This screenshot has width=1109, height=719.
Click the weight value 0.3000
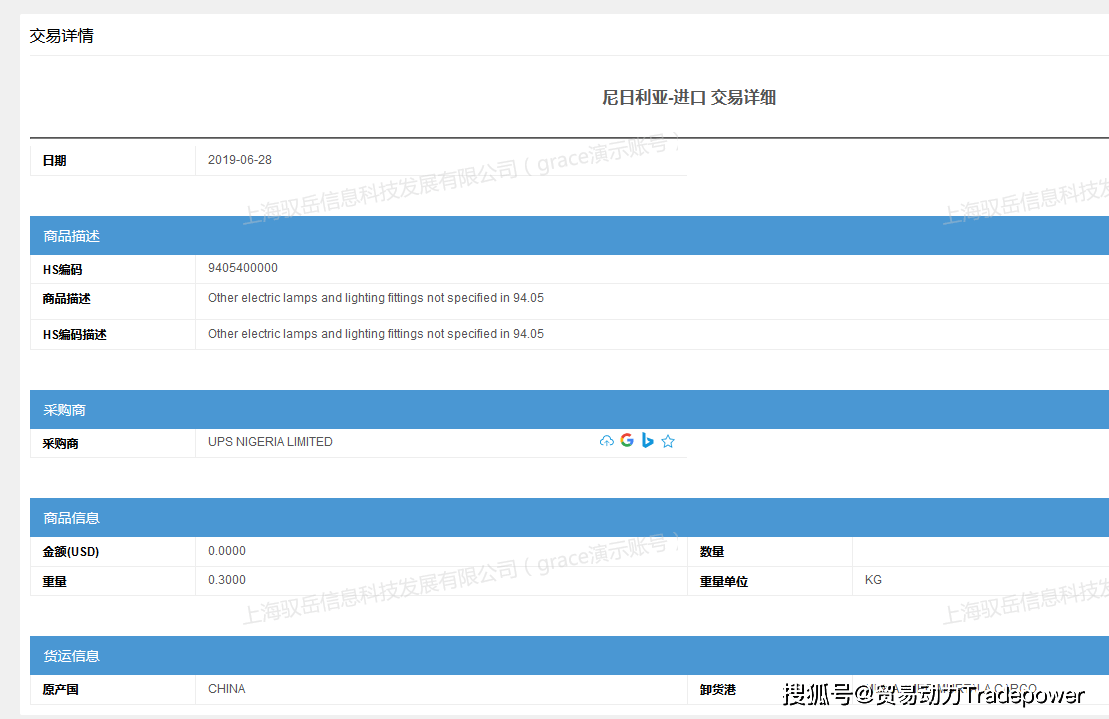(227, 580)
